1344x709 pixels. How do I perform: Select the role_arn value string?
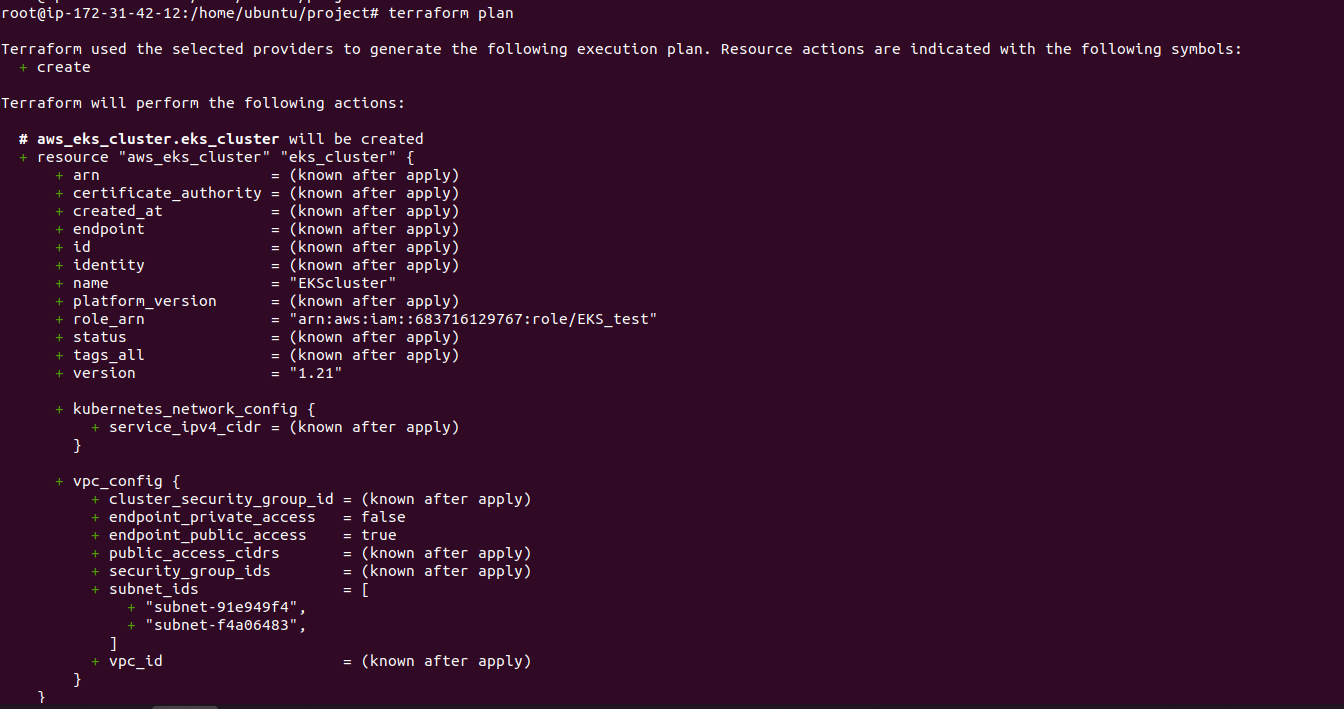coord(465,319)
